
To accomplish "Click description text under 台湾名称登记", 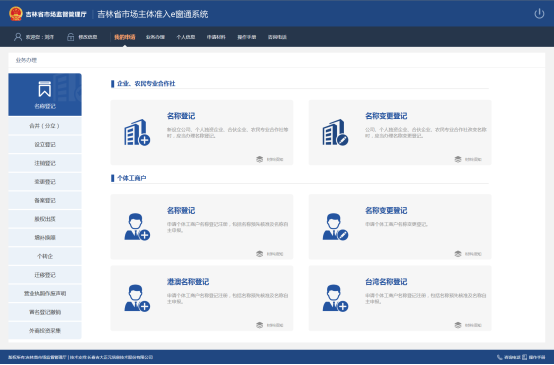I will click(x=426, y=299).
